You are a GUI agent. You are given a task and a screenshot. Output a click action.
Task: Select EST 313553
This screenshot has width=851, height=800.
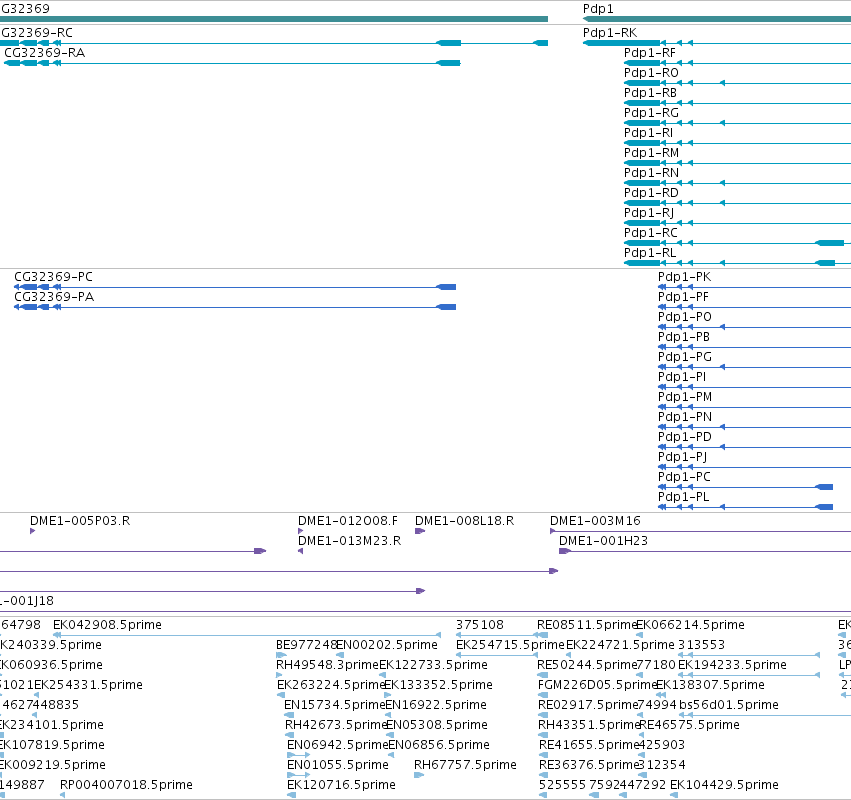701,645
